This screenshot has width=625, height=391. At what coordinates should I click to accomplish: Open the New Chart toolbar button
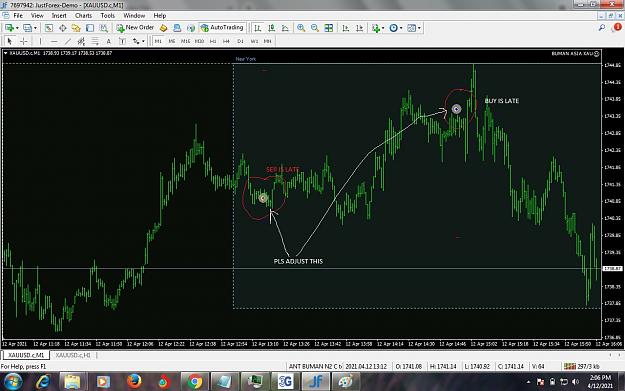point(9,28)
